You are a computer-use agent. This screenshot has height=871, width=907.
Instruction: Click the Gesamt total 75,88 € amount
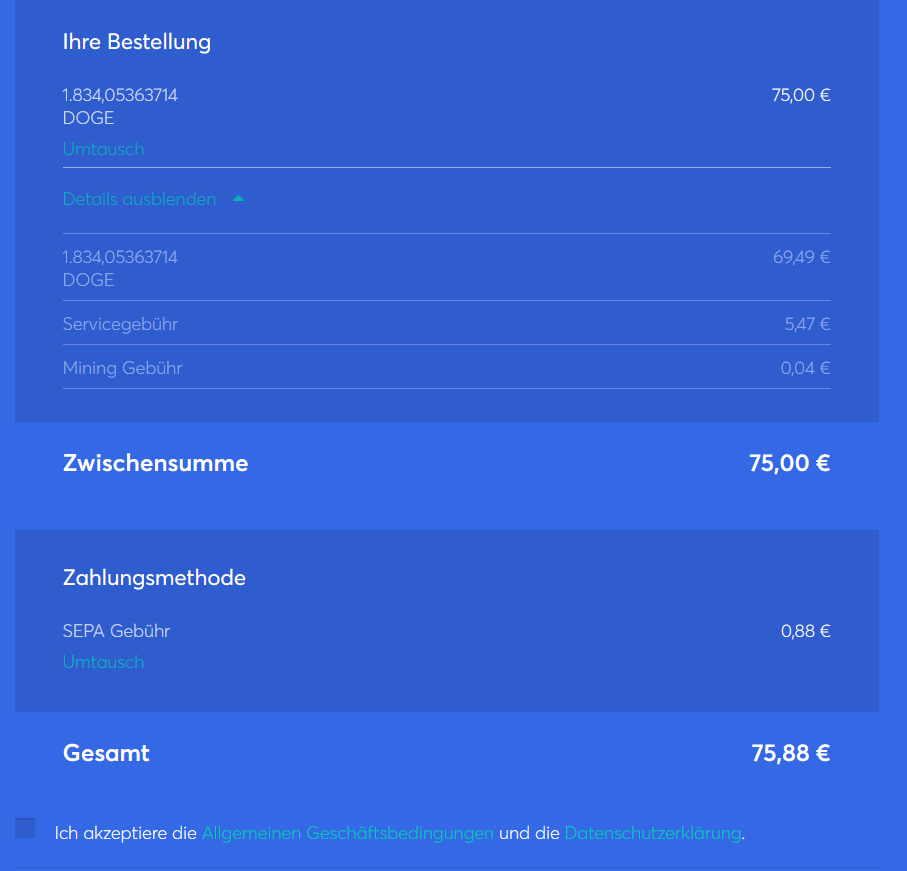pyautogui.click(x=790, y=753)
